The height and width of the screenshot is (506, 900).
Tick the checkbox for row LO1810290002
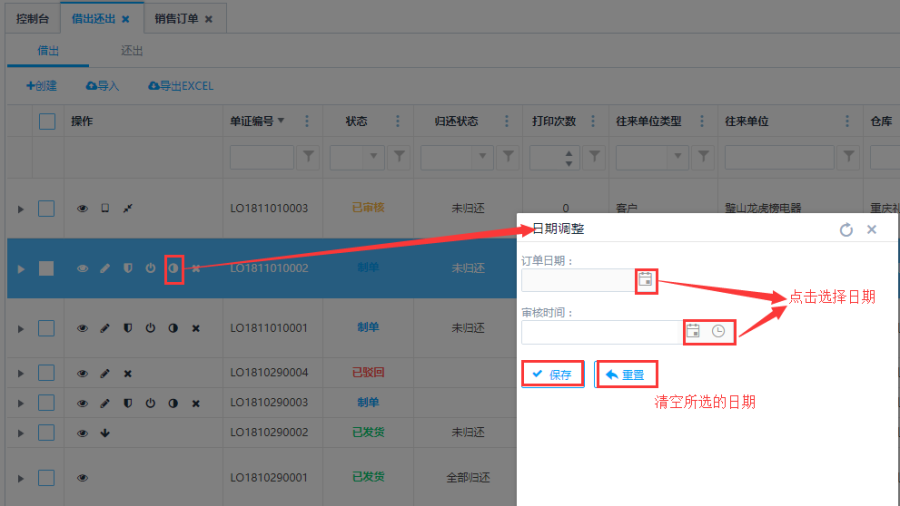tap(47, 433)
